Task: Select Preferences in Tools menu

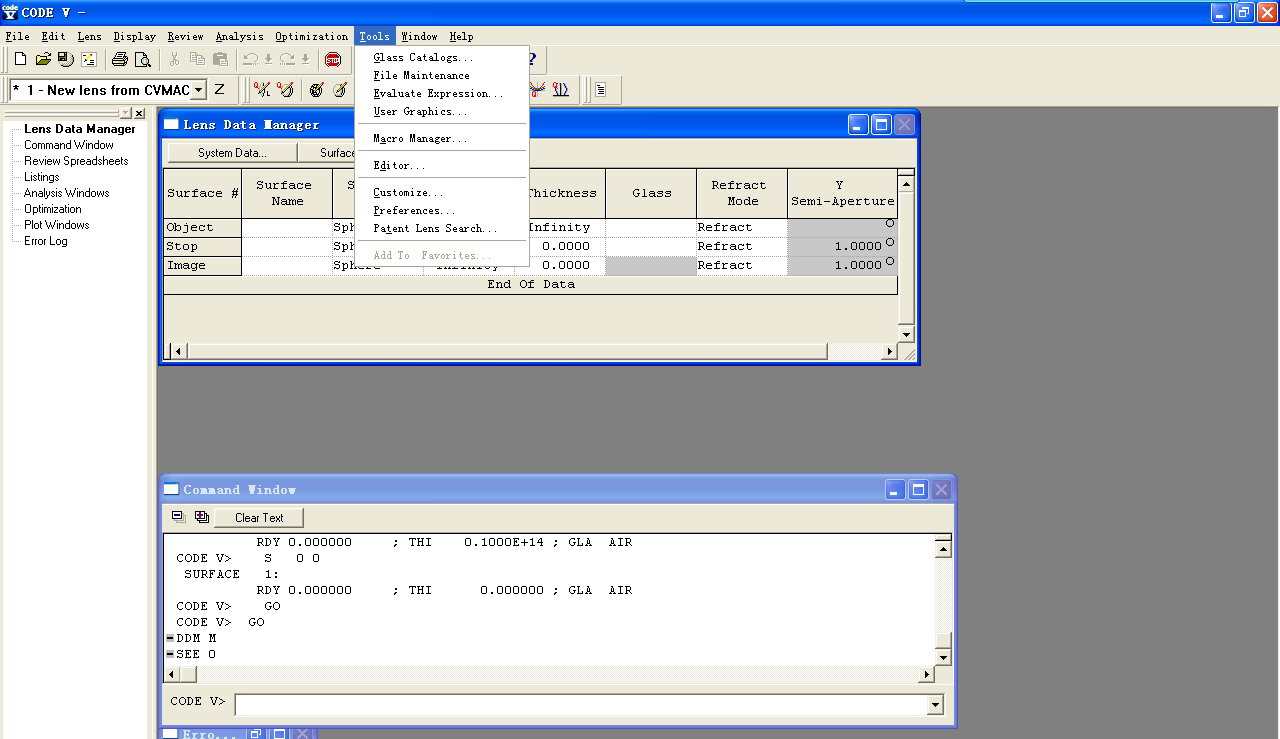Action: [414, 211]
